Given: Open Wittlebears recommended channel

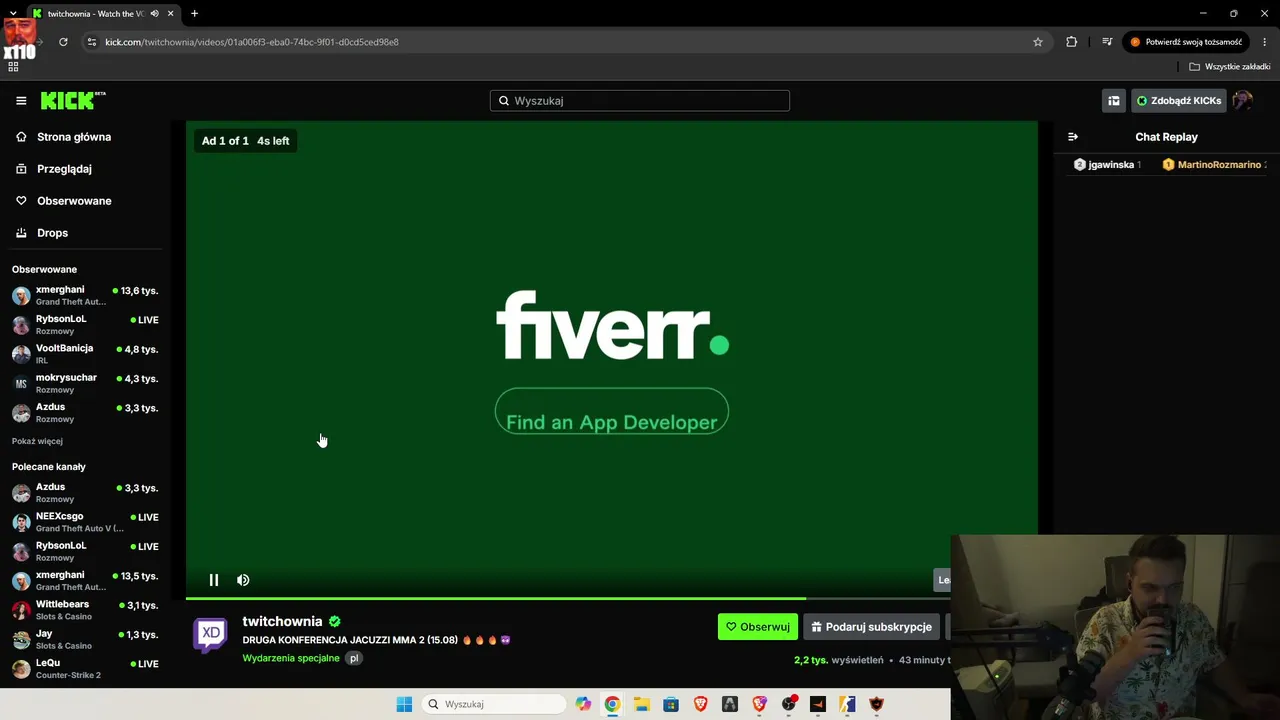Looking at the screenshot, I should tap(85, 610).
